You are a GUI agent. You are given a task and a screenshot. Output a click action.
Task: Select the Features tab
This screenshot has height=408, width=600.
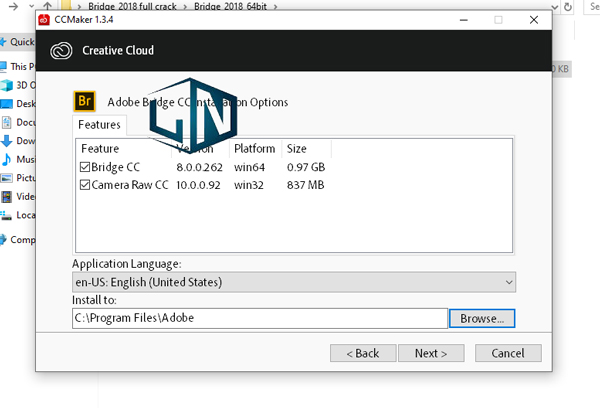pos(99,125)
